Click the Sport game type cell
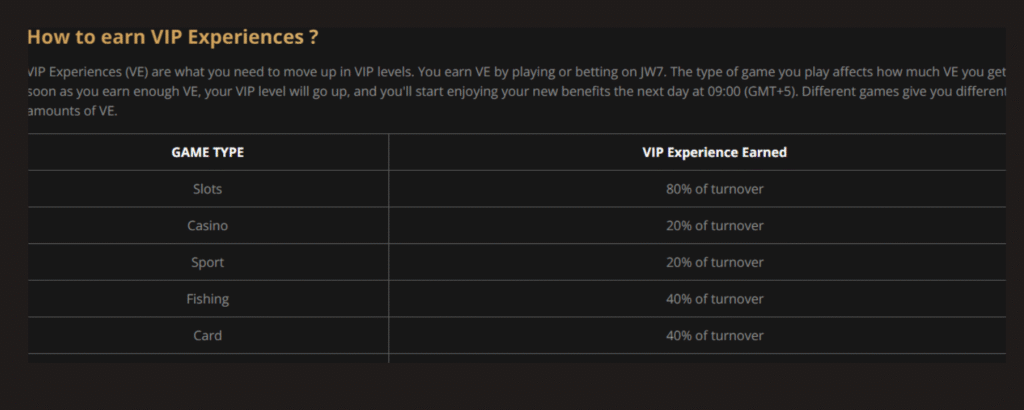Screen dimensions: 1024x410 [x=208, y=262]
